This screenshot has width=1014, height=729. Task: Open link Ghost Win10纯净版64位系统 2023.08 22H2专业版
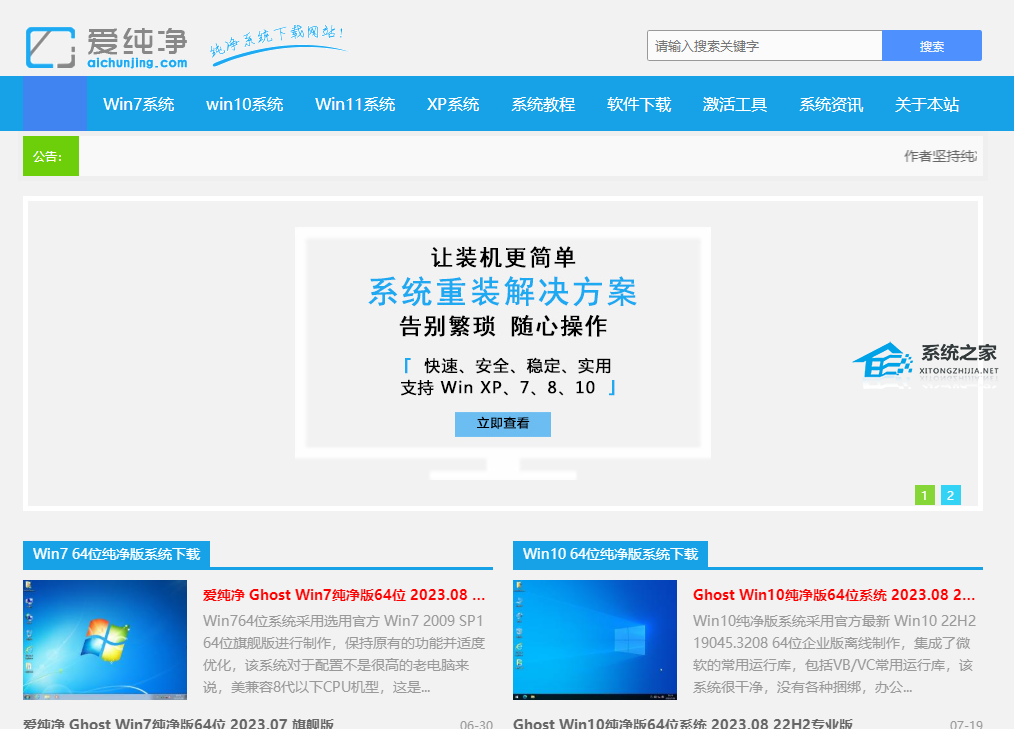(x=683, y=723)
